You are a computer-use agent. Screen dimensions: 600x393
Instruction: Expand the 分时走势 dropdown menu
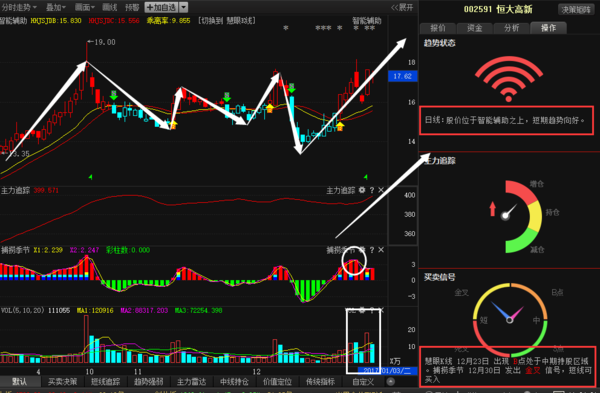(x=19, y=7)
